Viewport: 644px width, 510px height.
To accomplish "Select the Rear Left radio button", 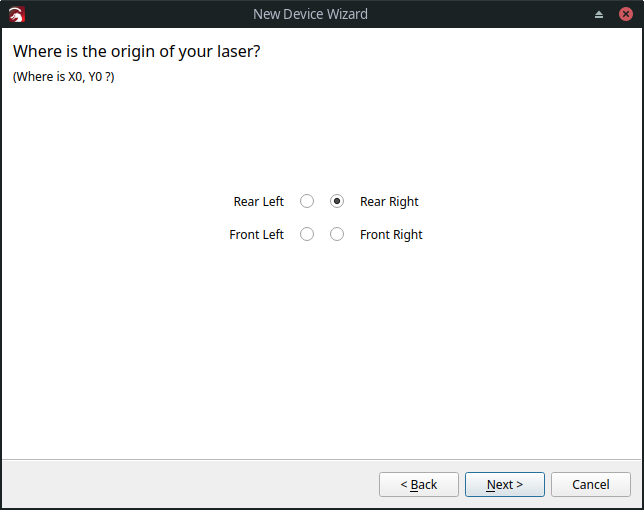I will pyautogui.click(x=307, y=201).
